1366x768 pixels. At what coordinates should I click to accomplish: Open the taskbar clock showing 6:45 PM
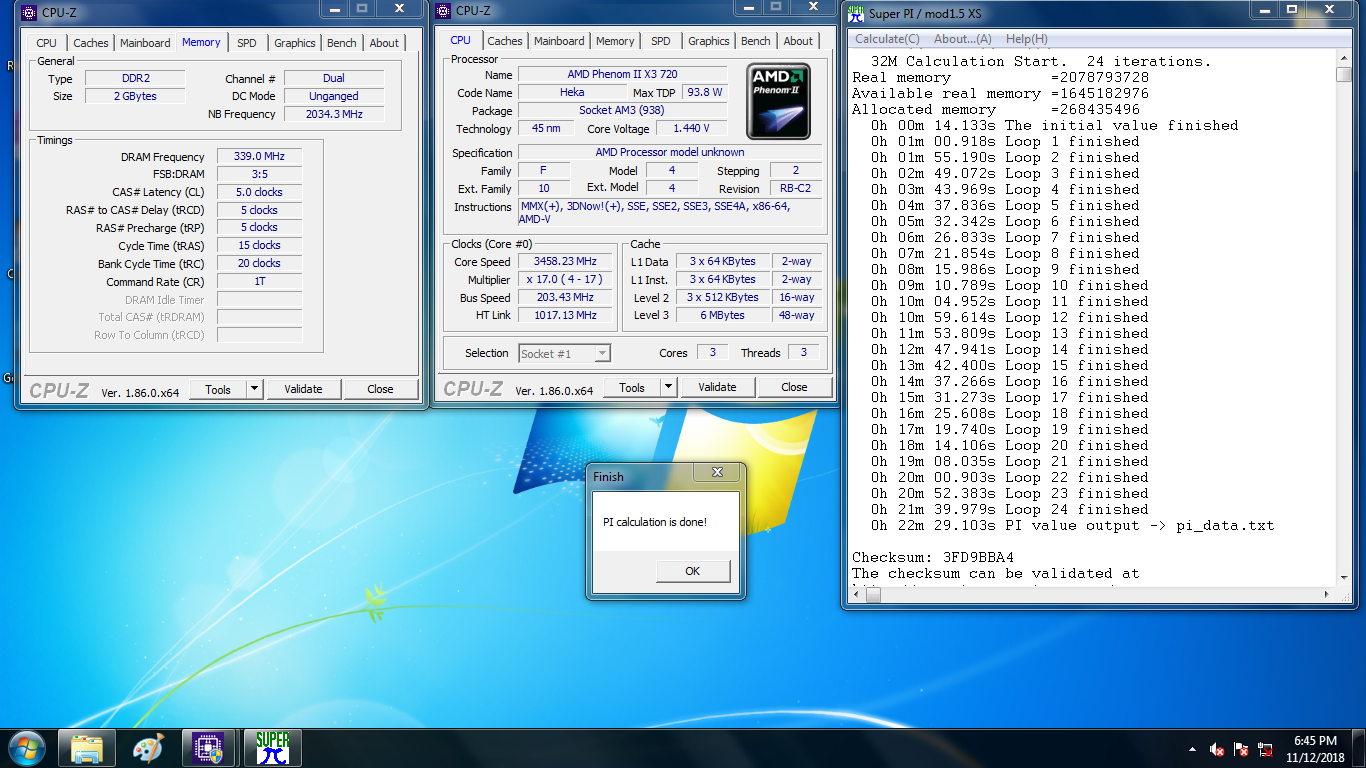[x=1315, y=749]
